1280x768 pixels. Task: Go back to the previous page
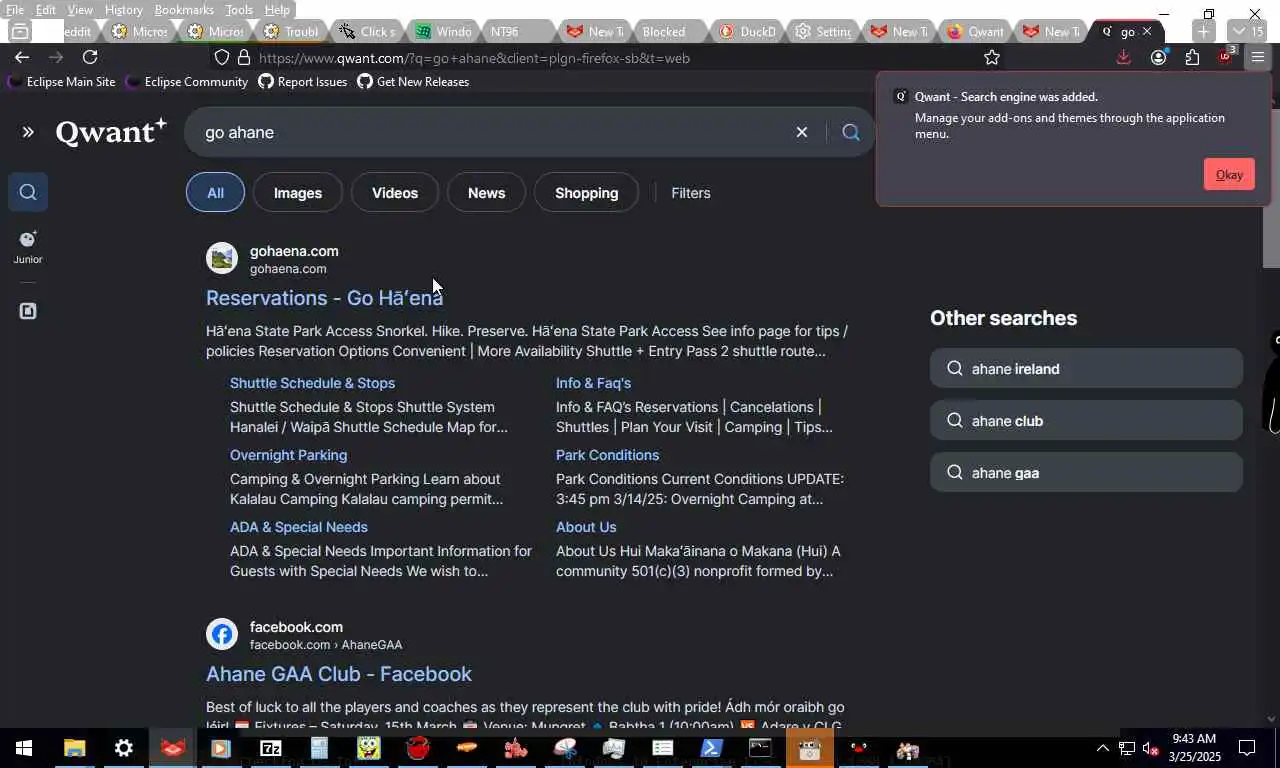(x=22, y=57)
